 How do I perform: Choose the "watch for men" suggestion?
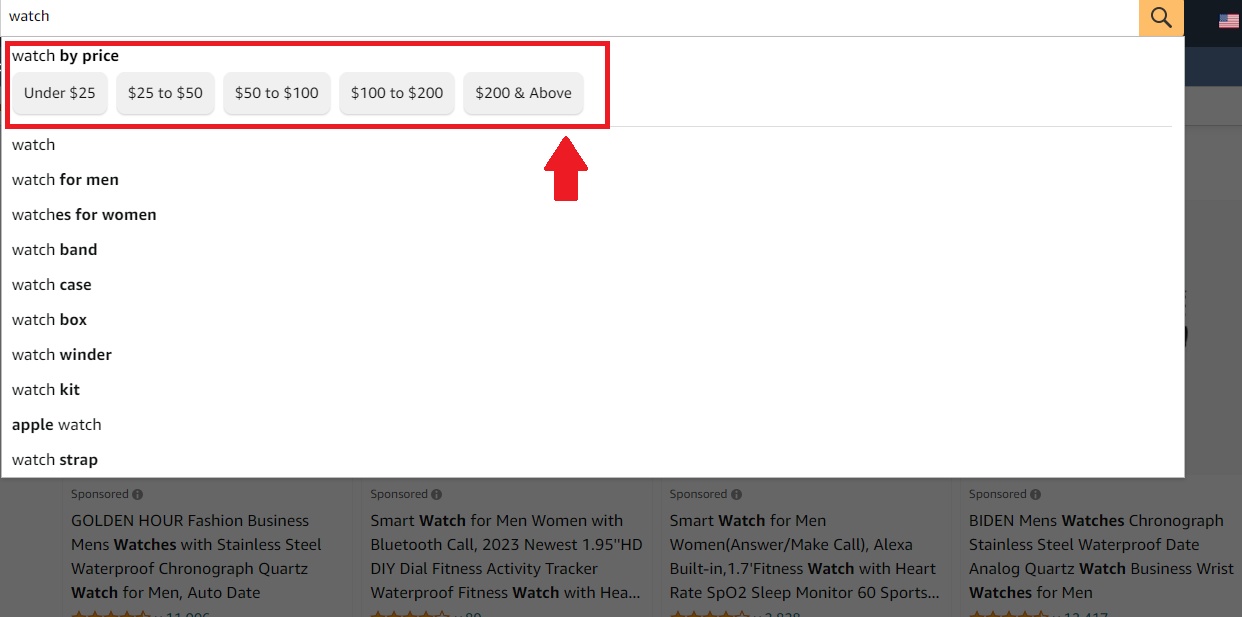tap(592, 180)
